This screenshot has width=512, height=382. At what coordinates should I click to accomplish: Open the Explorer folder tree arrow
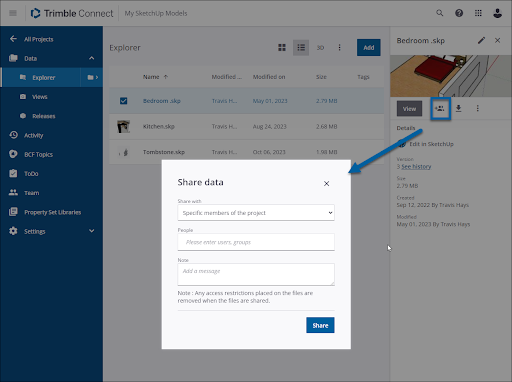[92, 77]
